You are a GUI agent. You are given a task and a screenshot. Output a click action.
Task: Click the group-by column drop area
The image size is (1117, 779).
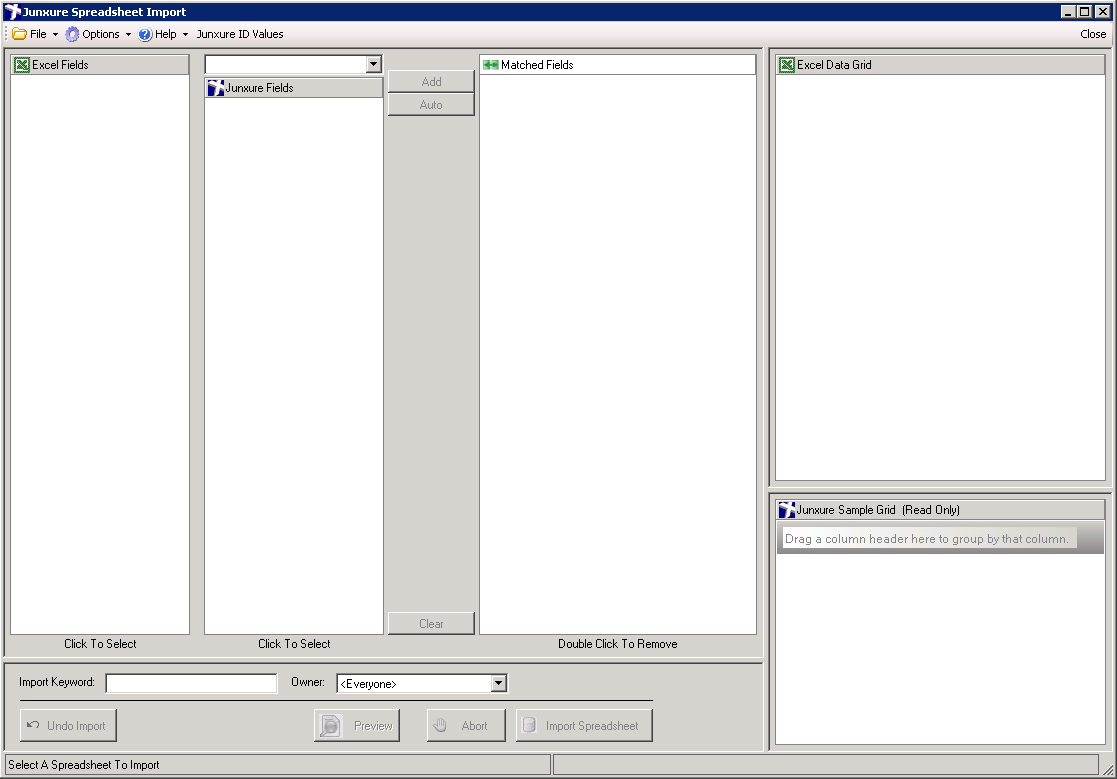click(x=940, y=538)
